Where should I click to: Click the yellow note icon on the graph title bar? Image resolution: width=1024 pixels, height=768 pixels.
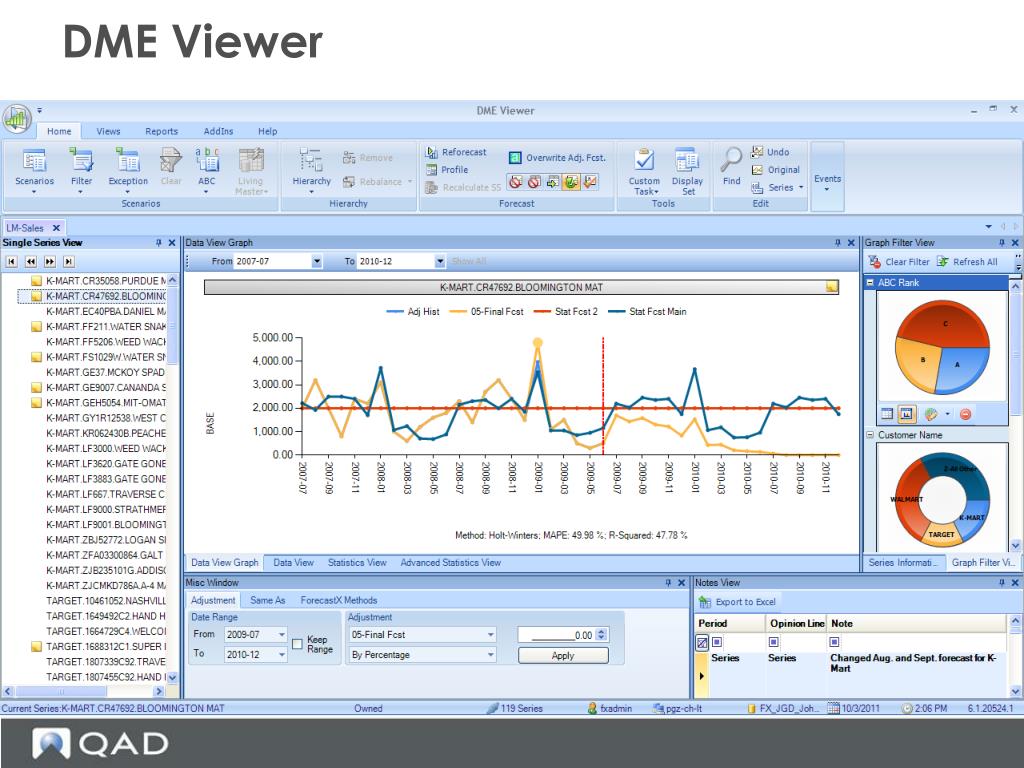pyautogui.click(x=831, y=287)
